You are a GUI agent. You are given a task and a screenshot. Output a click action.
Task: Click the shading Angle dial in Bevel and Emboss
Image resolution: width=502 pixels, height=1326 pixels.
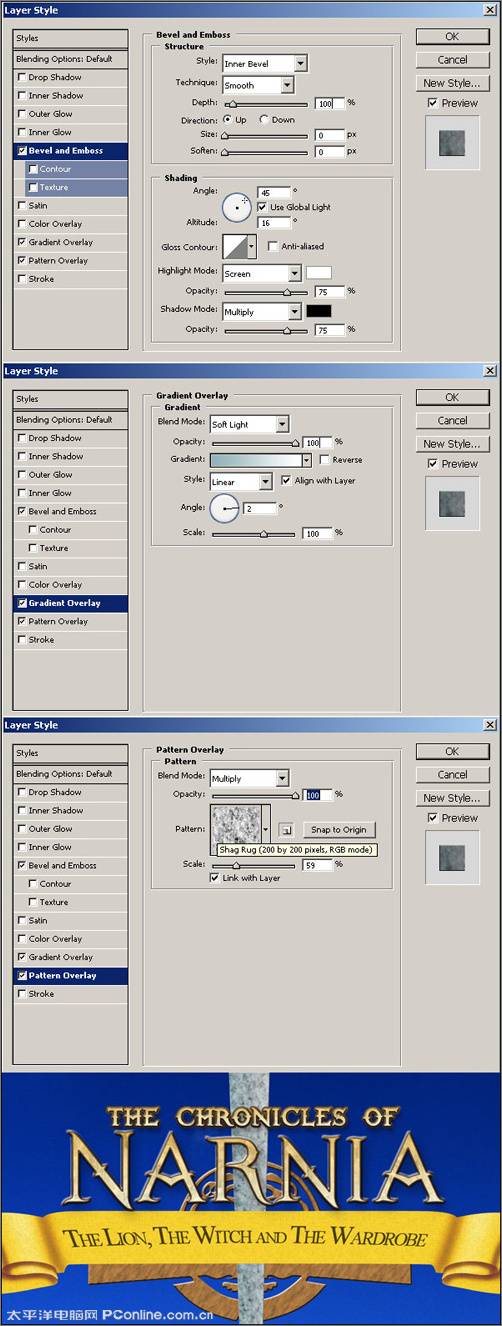click(x=237, y=208)
